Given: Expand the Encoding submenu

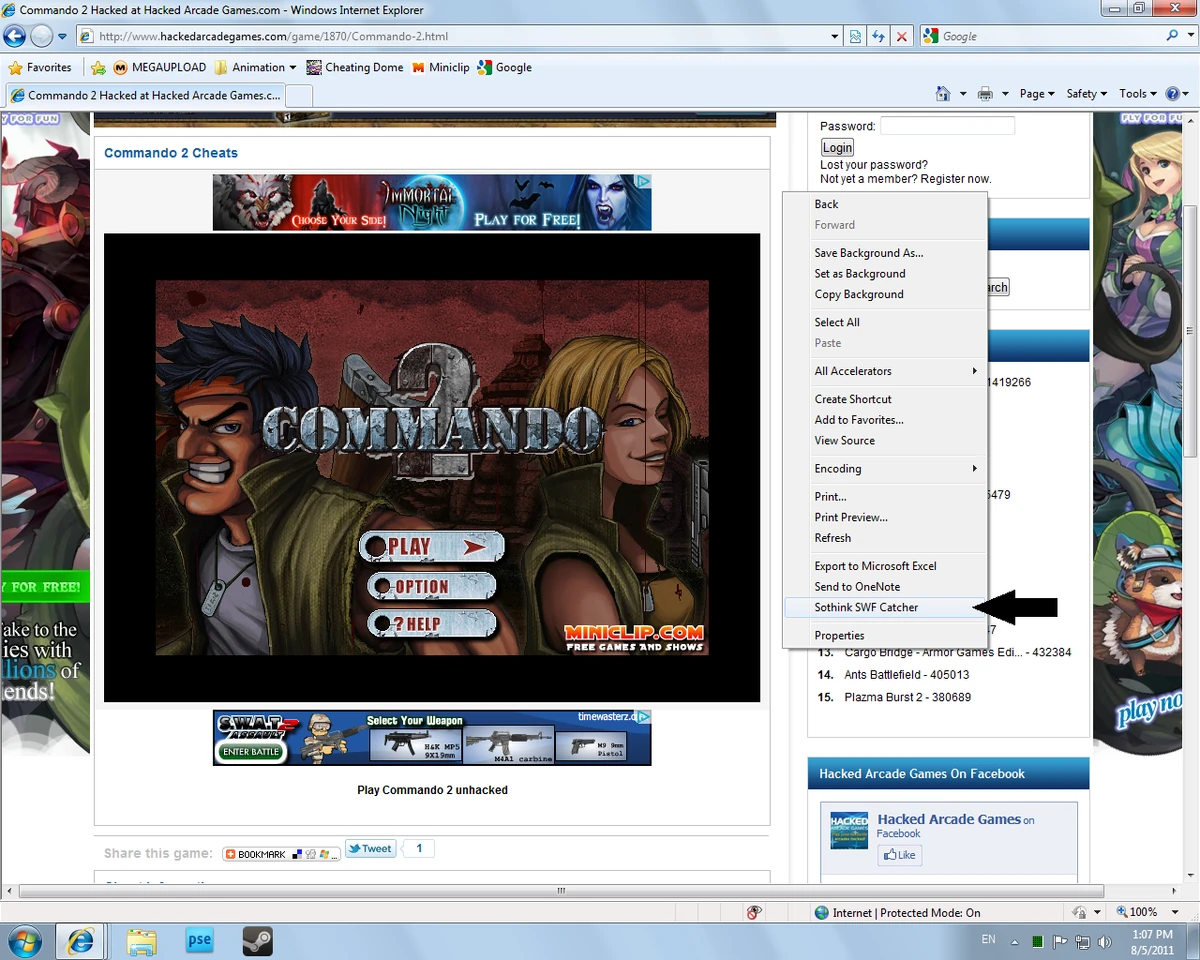Looking at the screenshot, I should (885, 468).
